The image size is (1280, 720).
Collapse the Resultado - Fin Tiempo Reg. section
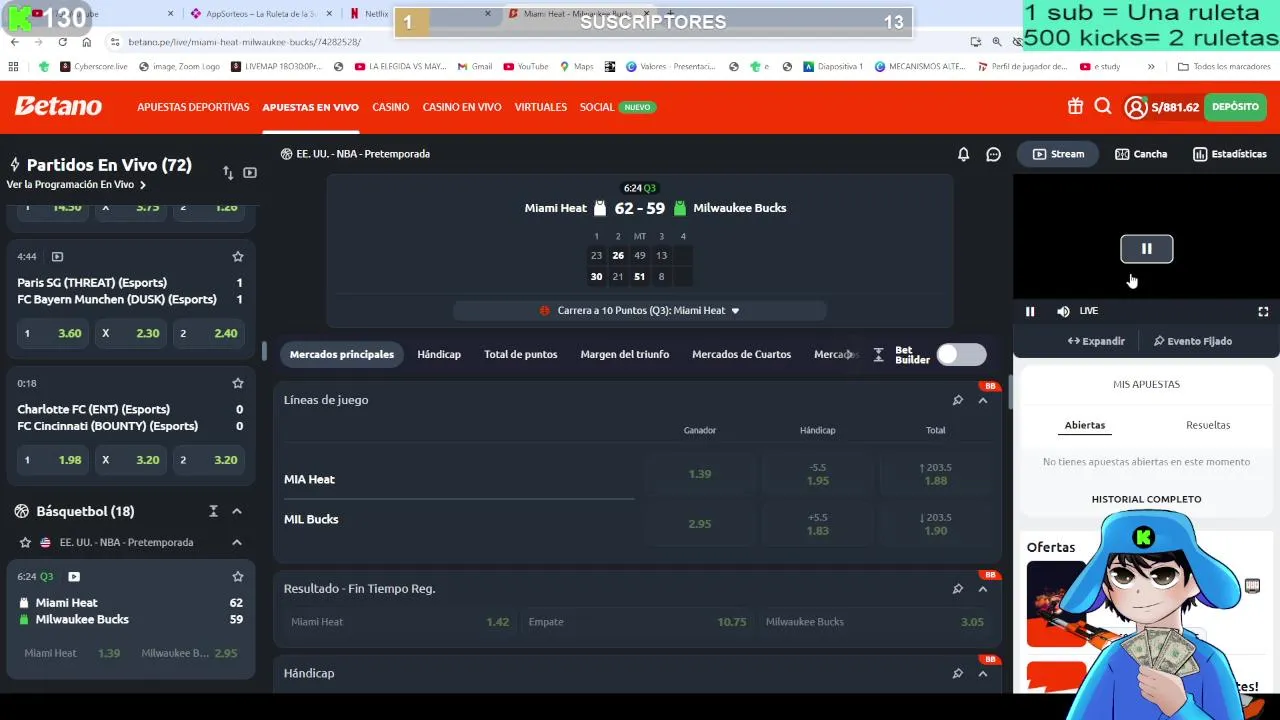click(x=983, y=589)
